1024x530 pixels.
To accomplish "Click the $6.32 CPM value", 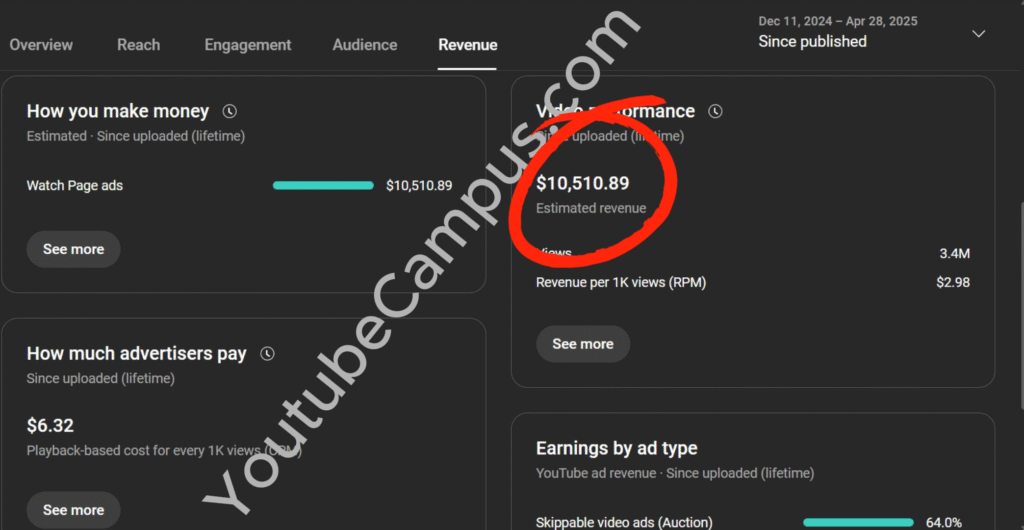I will [50, 426].
